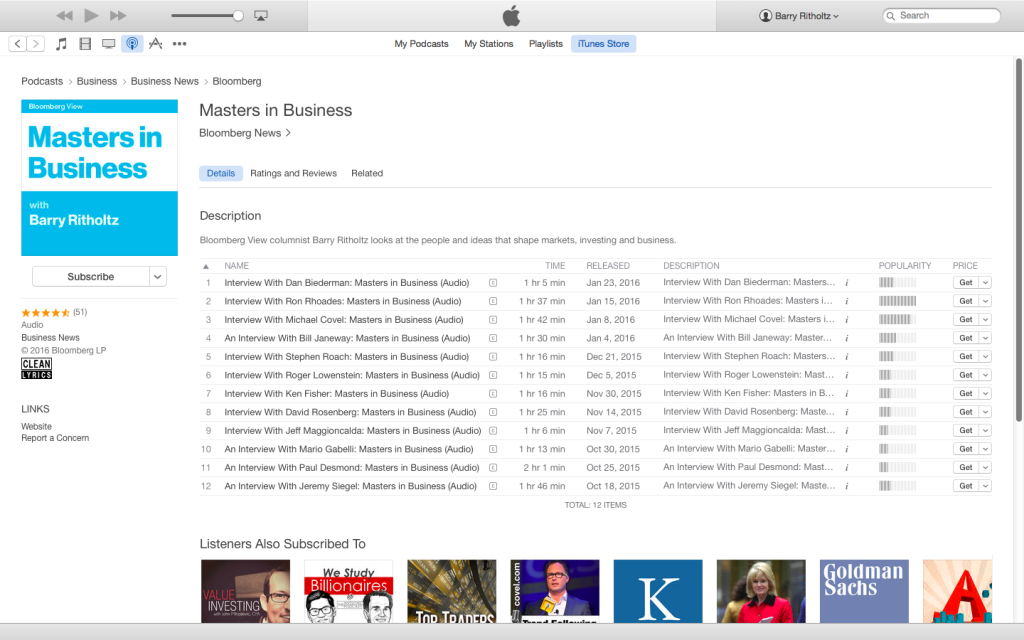The height and width of the screenshot is (640, 1024).
Task: Expand the Subscribe dropdown arrow
Action: point(157,277)
